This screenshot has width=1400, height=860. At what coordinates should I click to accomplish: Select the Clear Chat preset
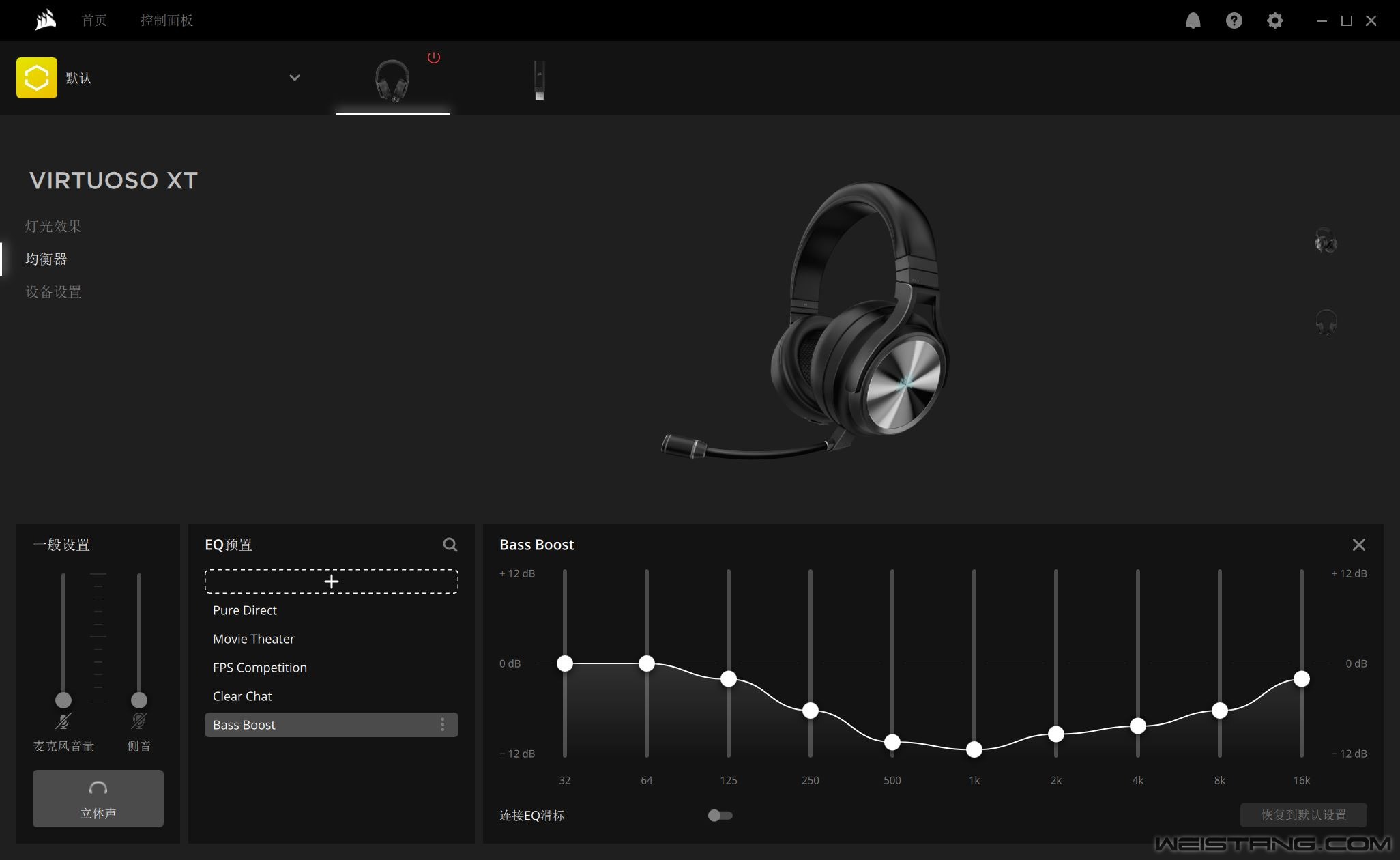tap(332, 696)
